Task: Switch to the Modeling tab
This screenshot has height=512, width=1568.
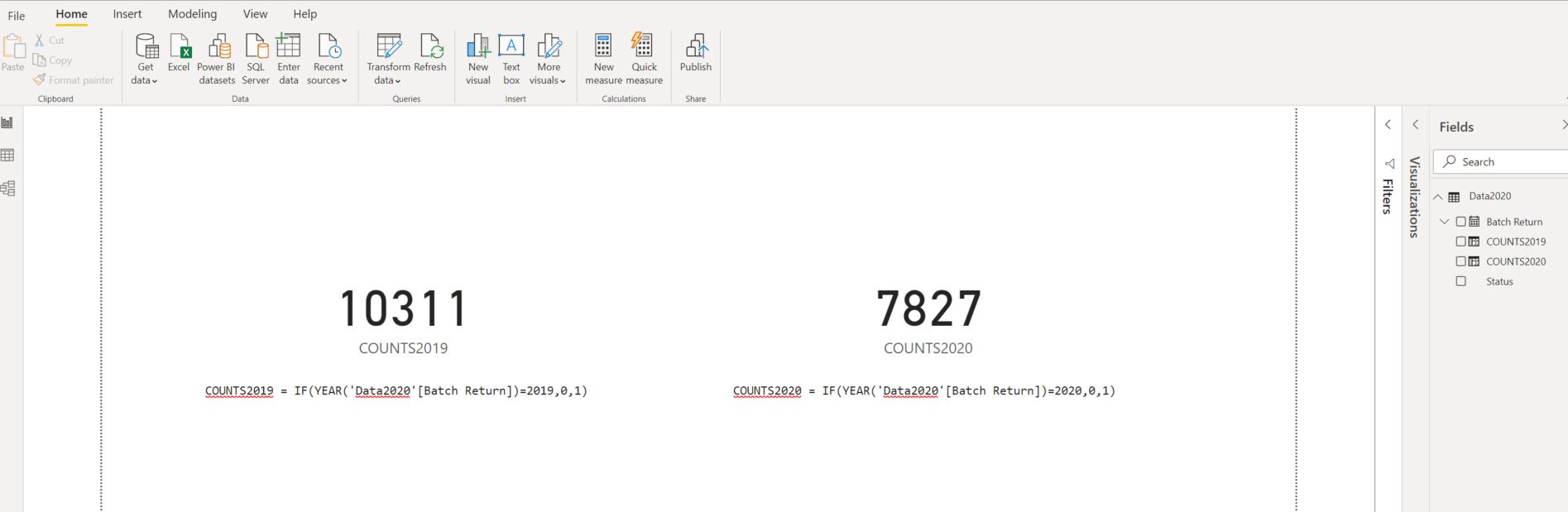Action: [x=192, y=14]
